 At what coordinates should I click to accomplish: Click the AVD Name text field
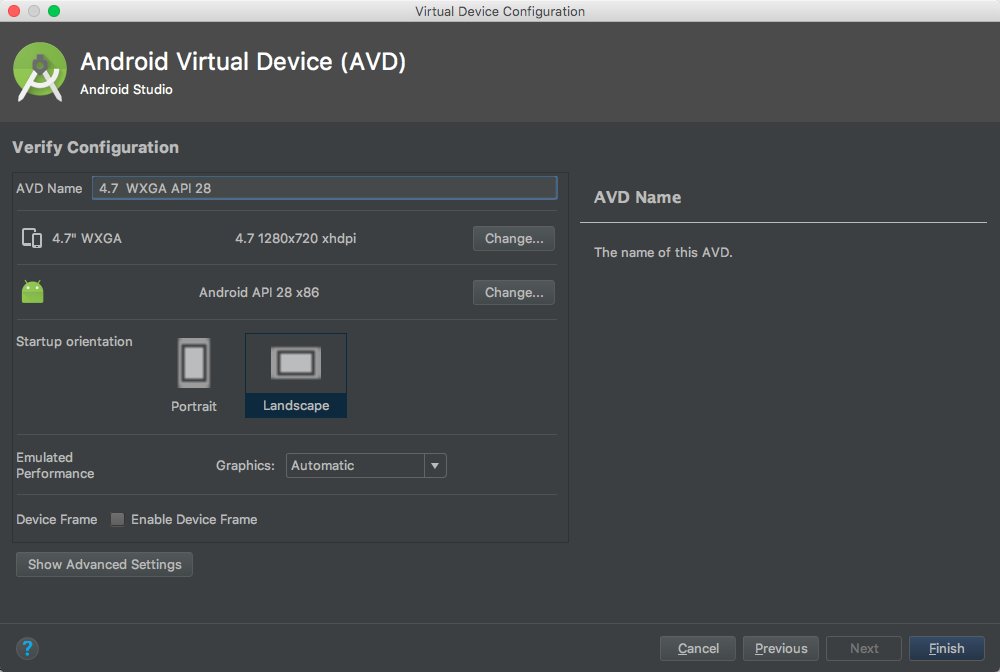[x=325, y=188]
